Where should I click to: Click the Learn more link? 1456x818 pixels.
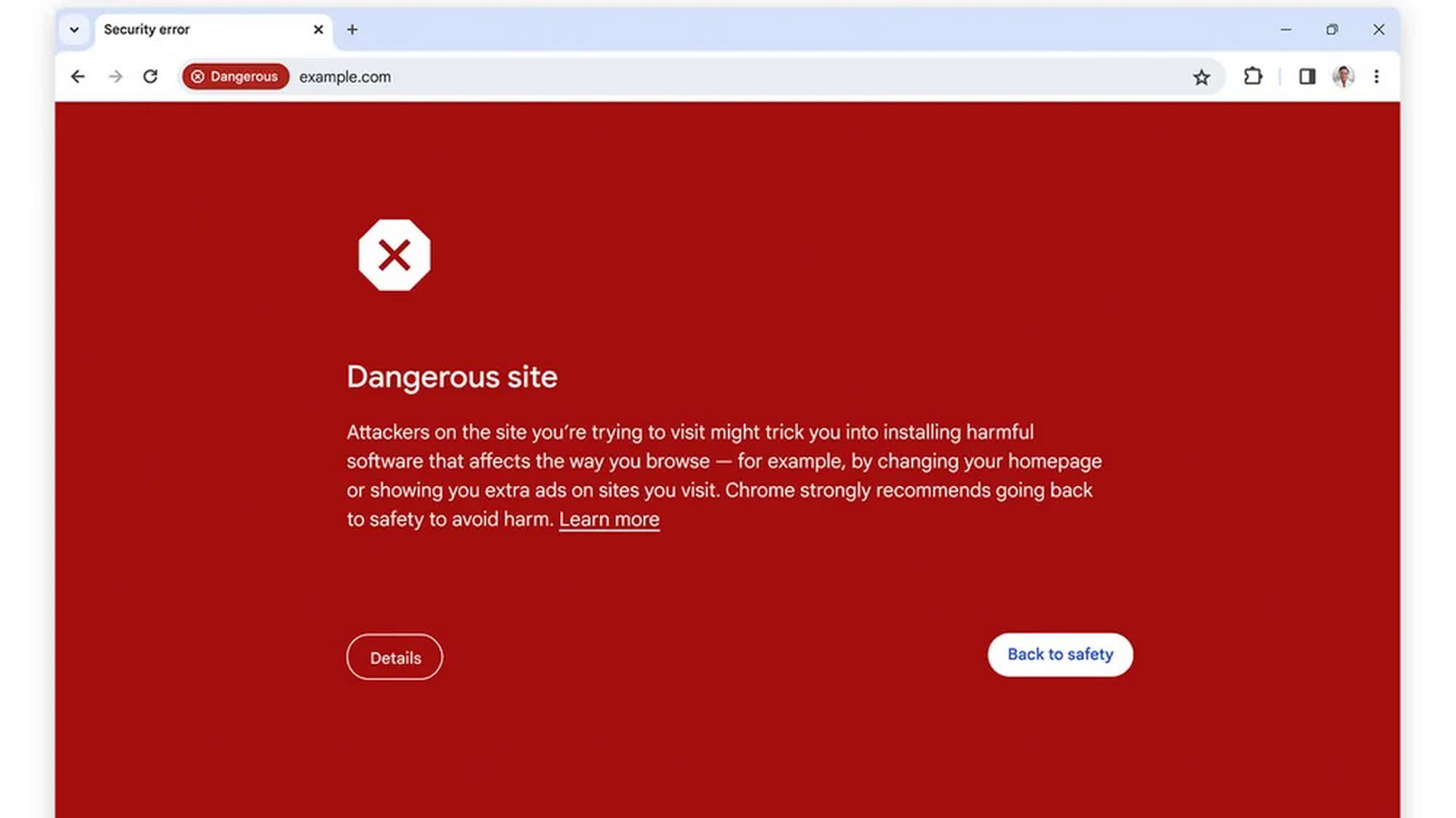609,519
